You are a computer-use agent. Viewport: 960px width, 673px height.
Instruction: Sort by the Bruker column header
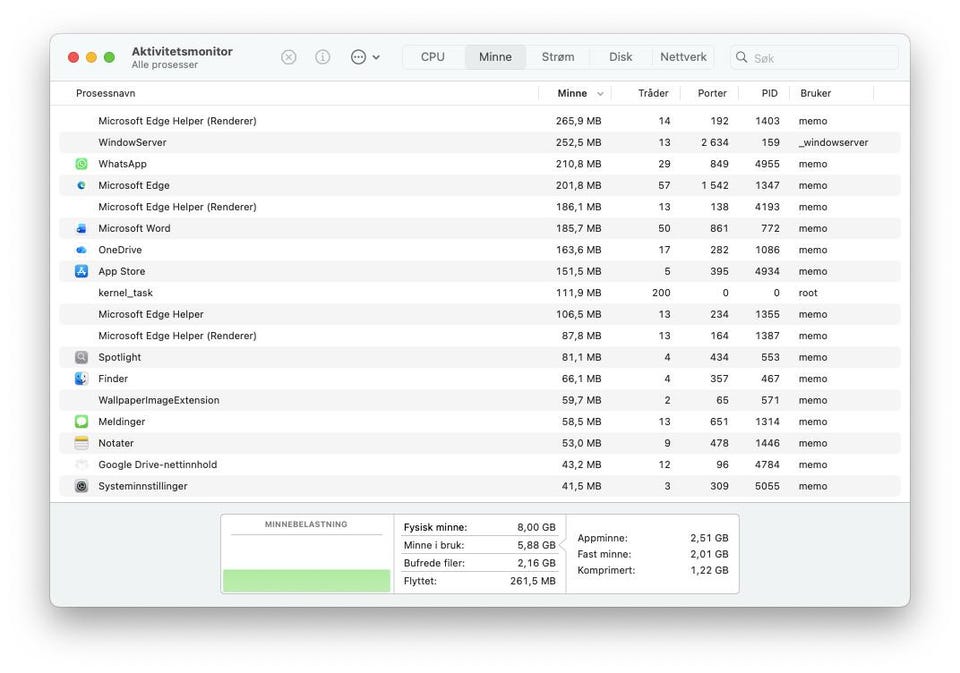816,93
